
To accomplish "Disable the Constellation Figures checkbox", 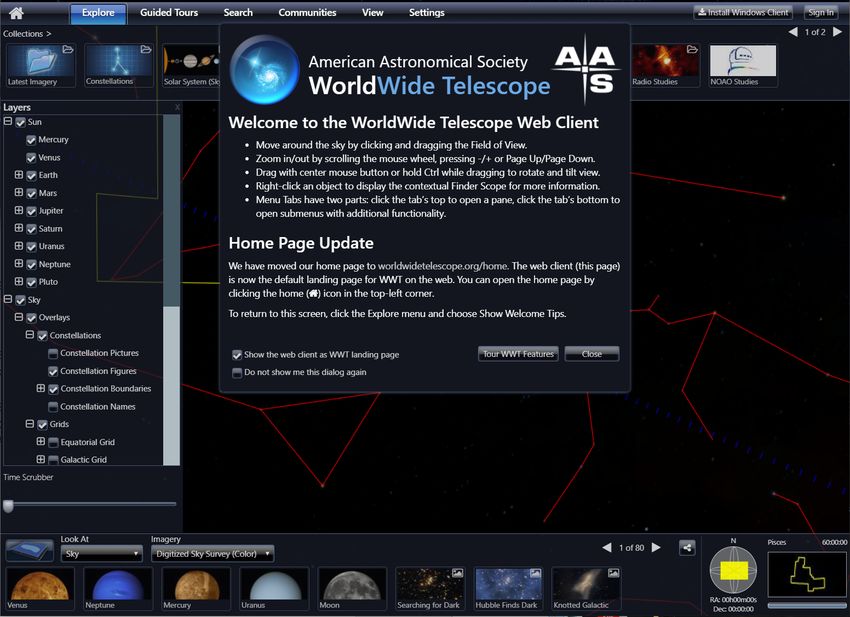I will (x=53, y=371).
